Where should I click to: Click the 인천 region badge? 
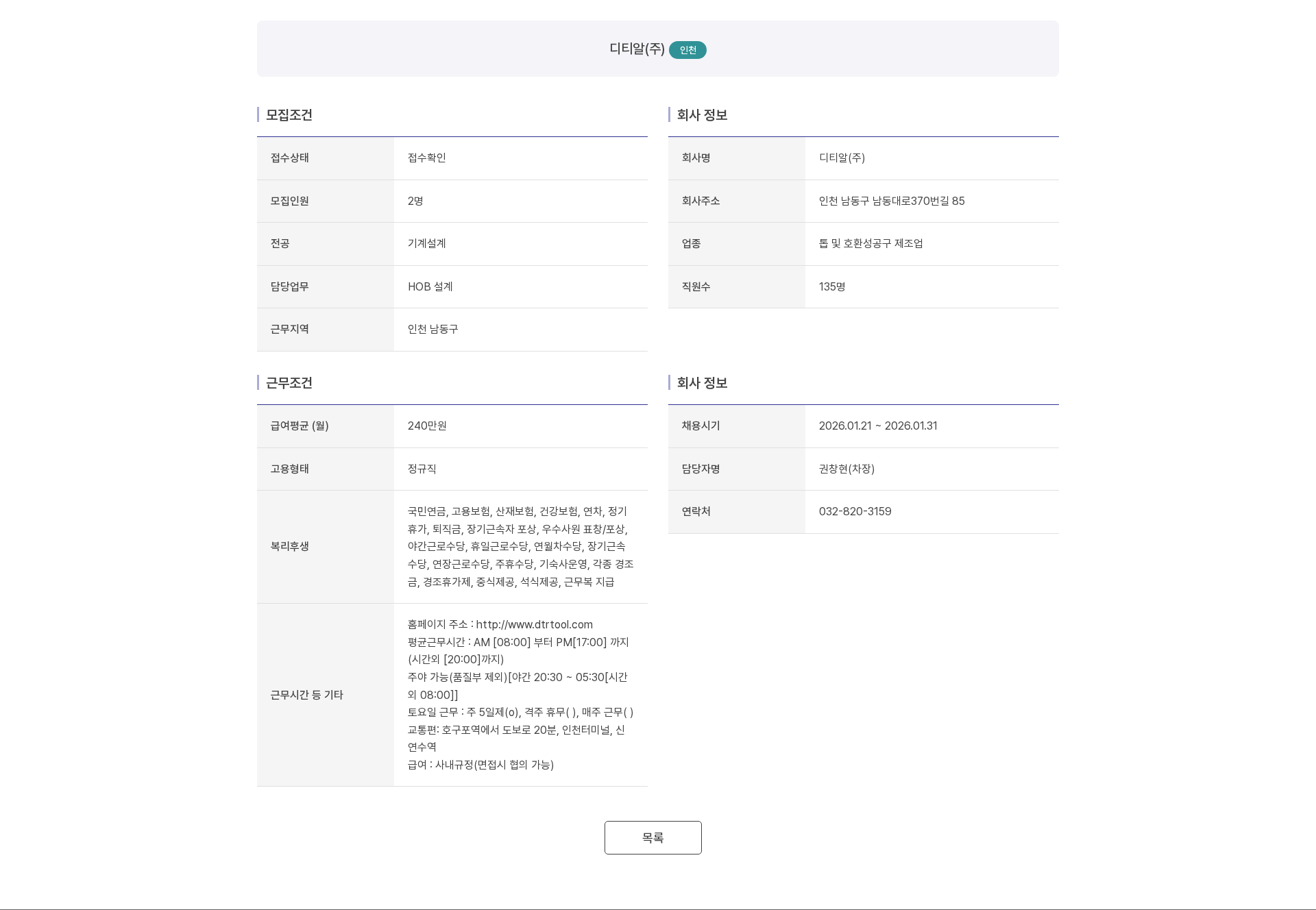point(687,50)
